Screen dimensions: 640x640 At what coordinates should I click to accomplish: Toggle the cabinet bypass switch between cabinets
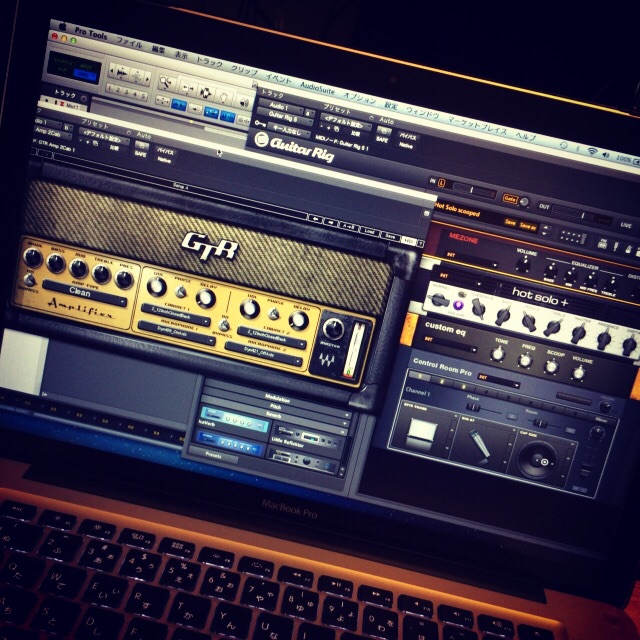click(224, 325)
